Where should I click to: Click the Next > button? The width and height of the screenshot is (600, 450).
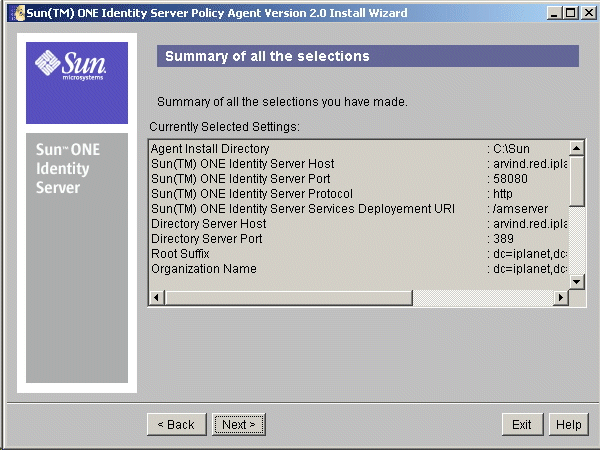239,424
